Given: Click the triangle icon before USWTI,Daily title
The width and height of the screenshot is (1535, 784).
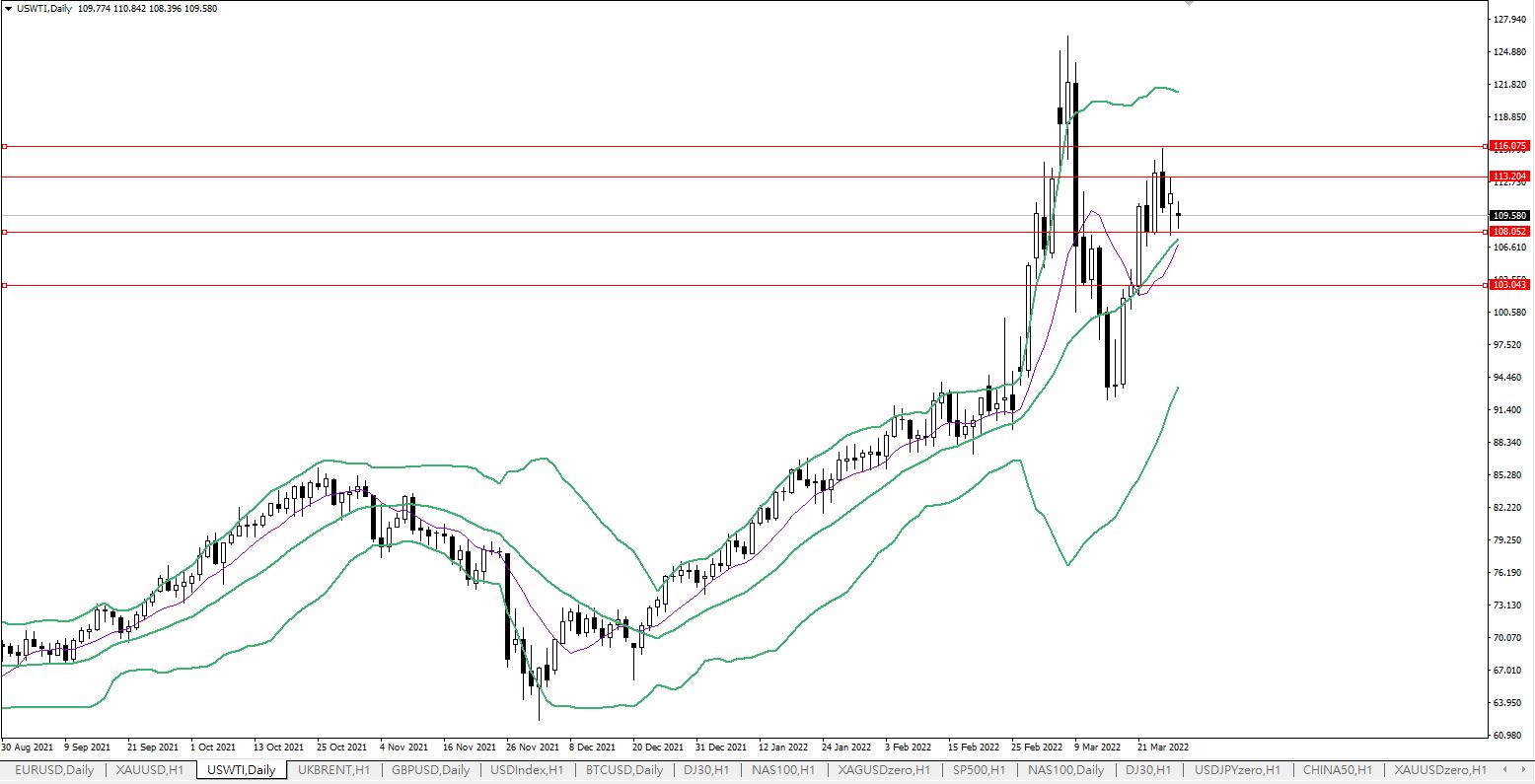Looking at the screenshot, I should [x=8, y=8].
